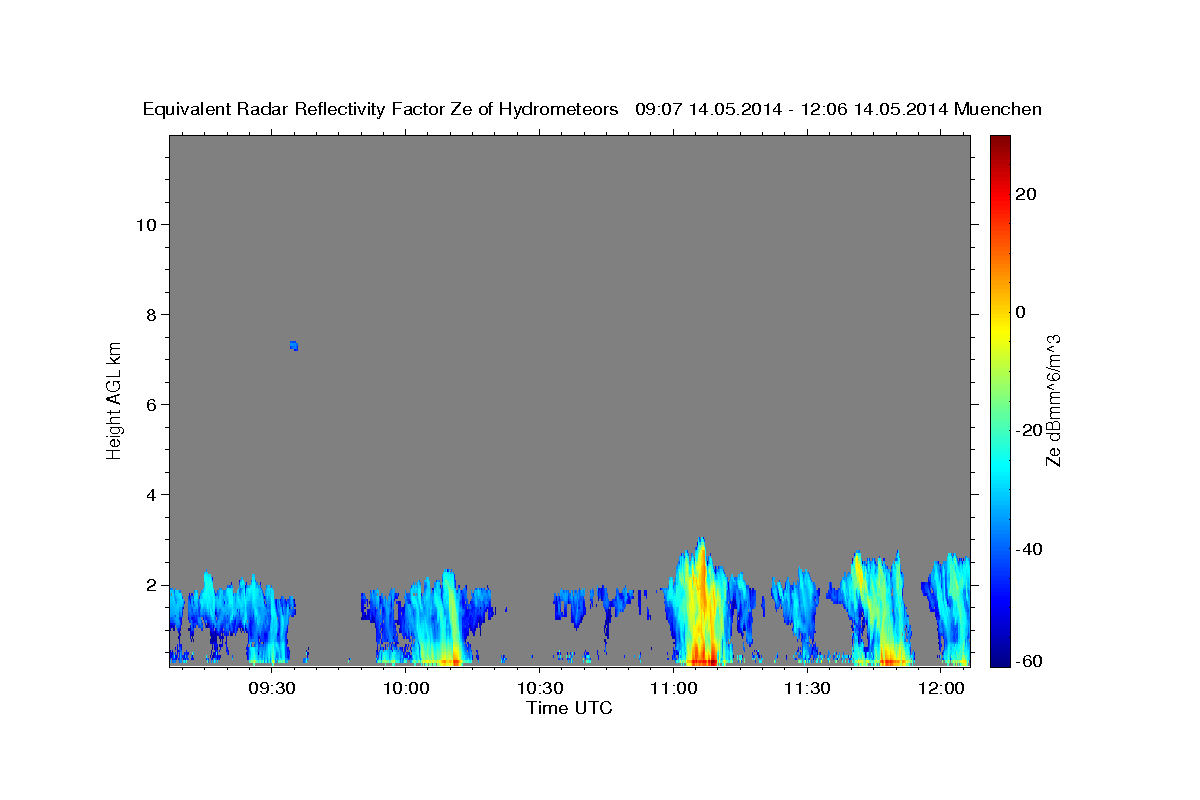
Task: Click the 10:30 time tick label
Action: click(540, 688)
